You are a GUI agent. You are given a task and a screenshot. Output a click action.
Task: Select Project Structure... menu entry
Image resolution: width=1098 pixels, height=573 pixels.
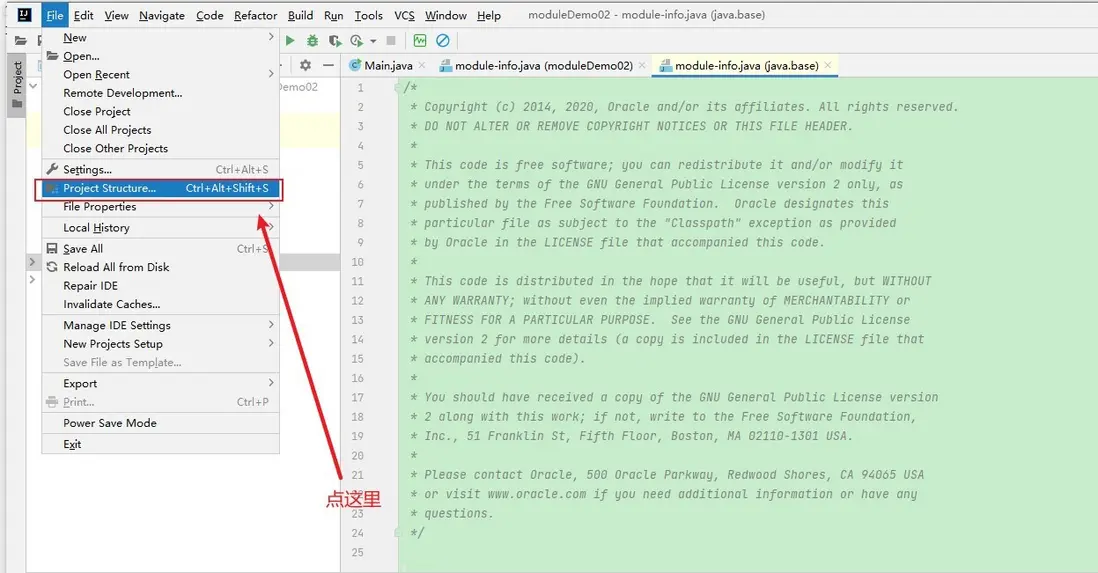[160, 188]
